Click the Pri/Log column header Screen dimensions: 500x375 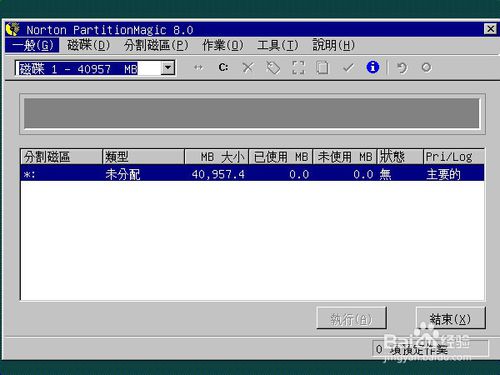tap(454, 157)
